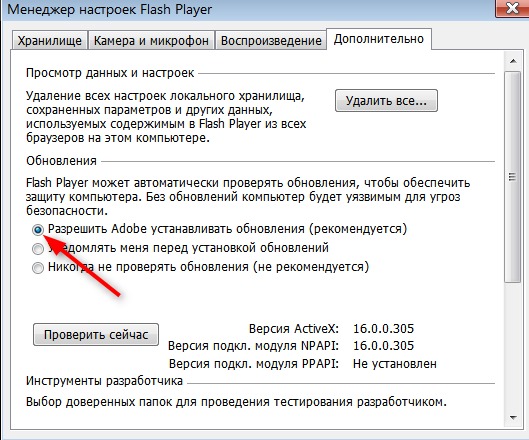Image resolution: width=529 pixels, height=440 pixels.
Task: Click the Инструменты разработчика section heading
Action: click(x=104, y=381)
